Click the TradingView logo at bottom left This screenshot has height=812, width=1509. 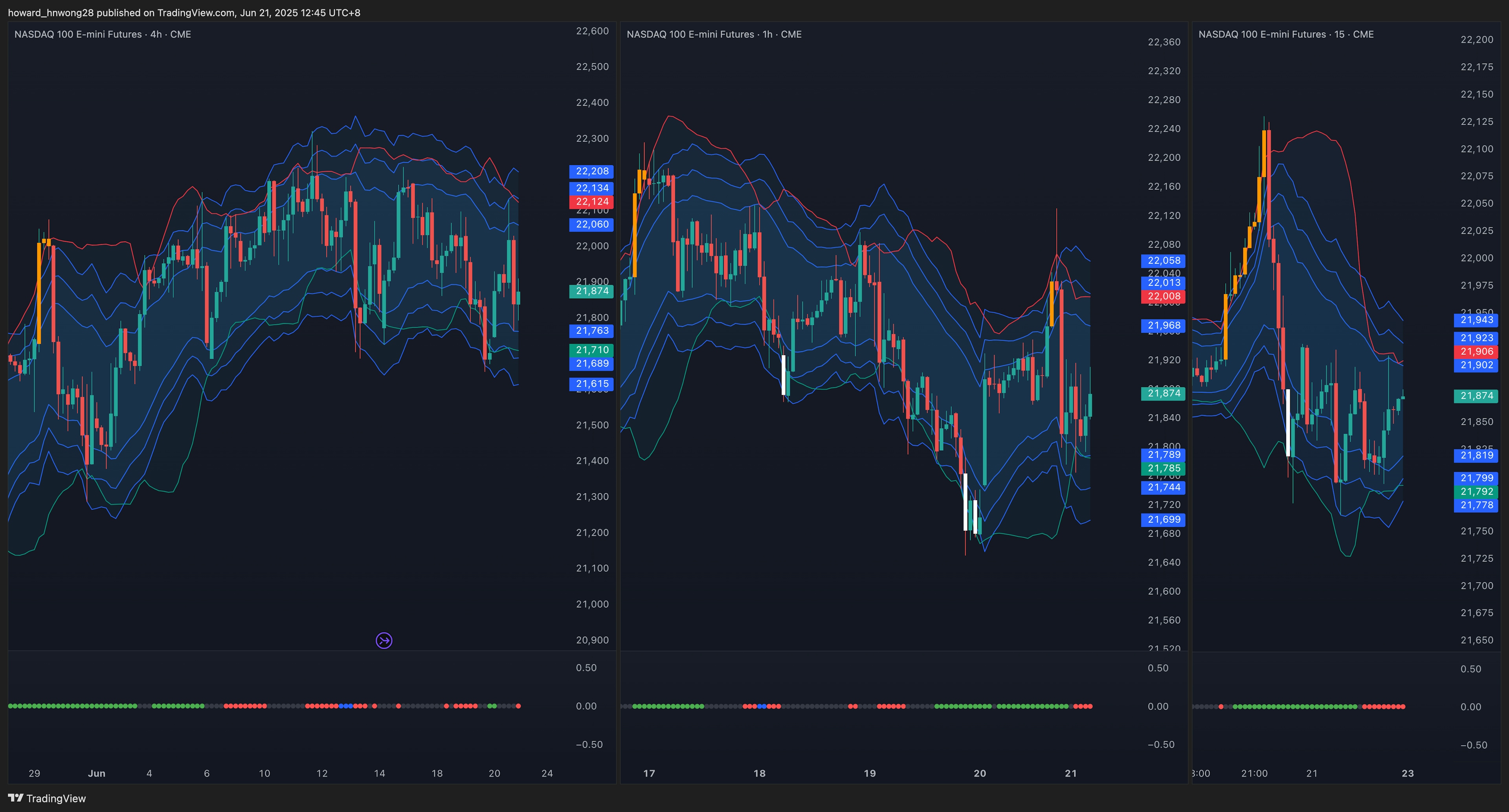pyautogui.click(x=47, y=798)
